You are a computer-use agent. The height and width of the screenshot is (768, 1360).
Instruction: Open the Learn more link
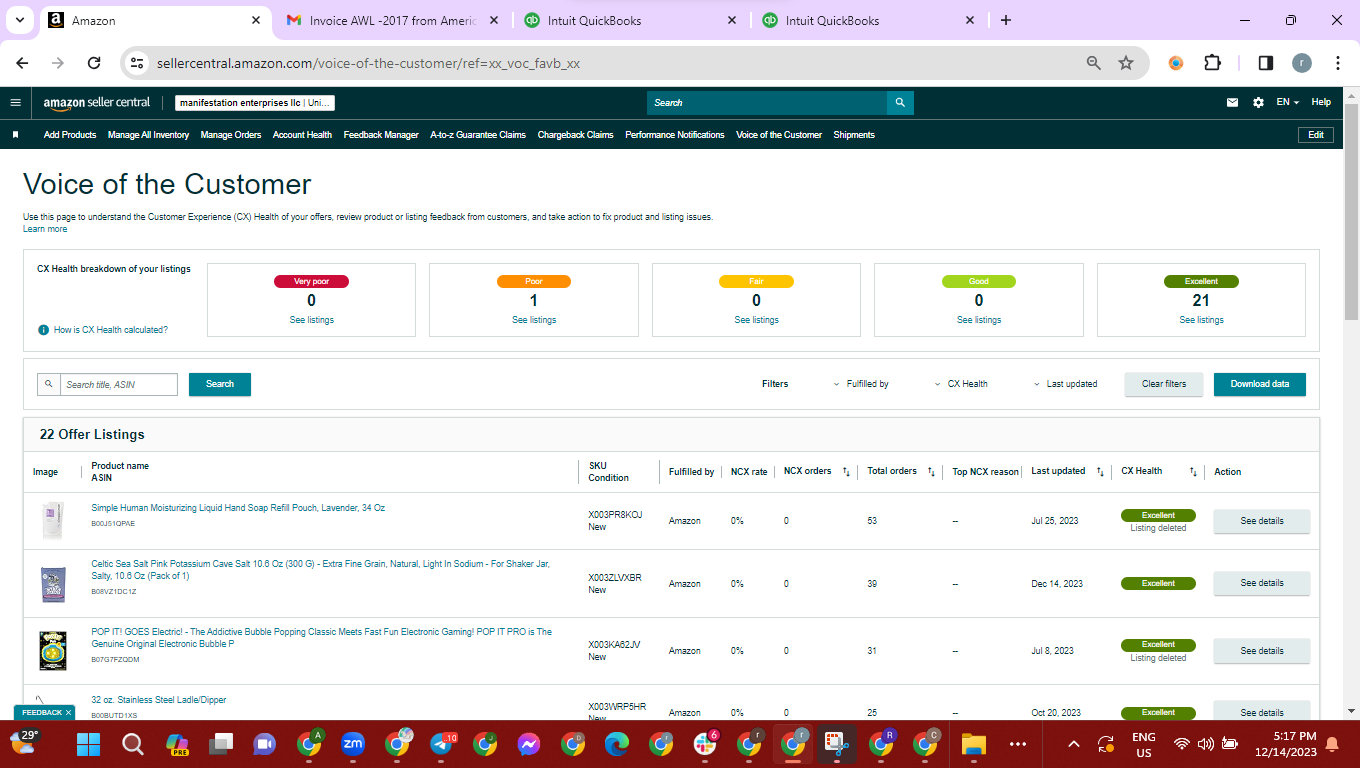click(x=45, y=229)
